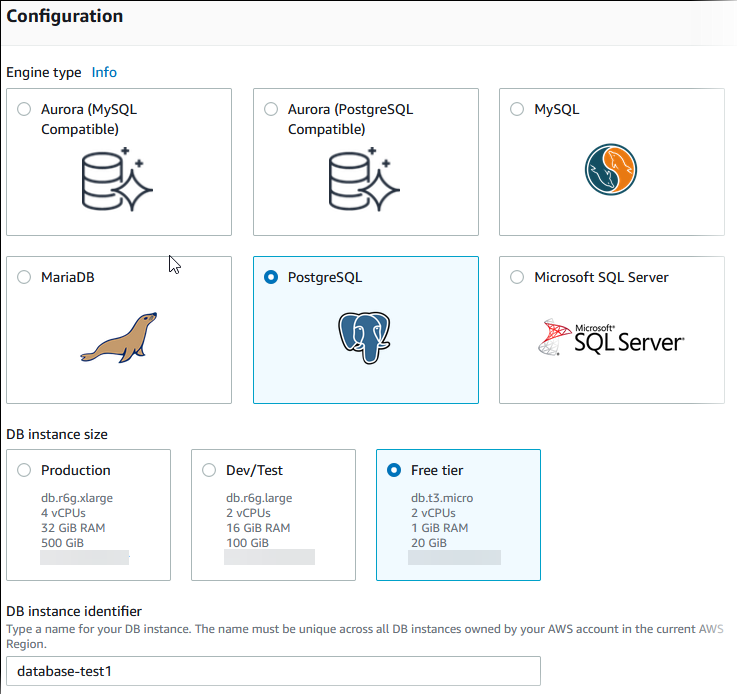737x694 pixels.
Task: Select Aurora (PostgreSQL Compatible) radio button
Action: (x=271, y=110)
